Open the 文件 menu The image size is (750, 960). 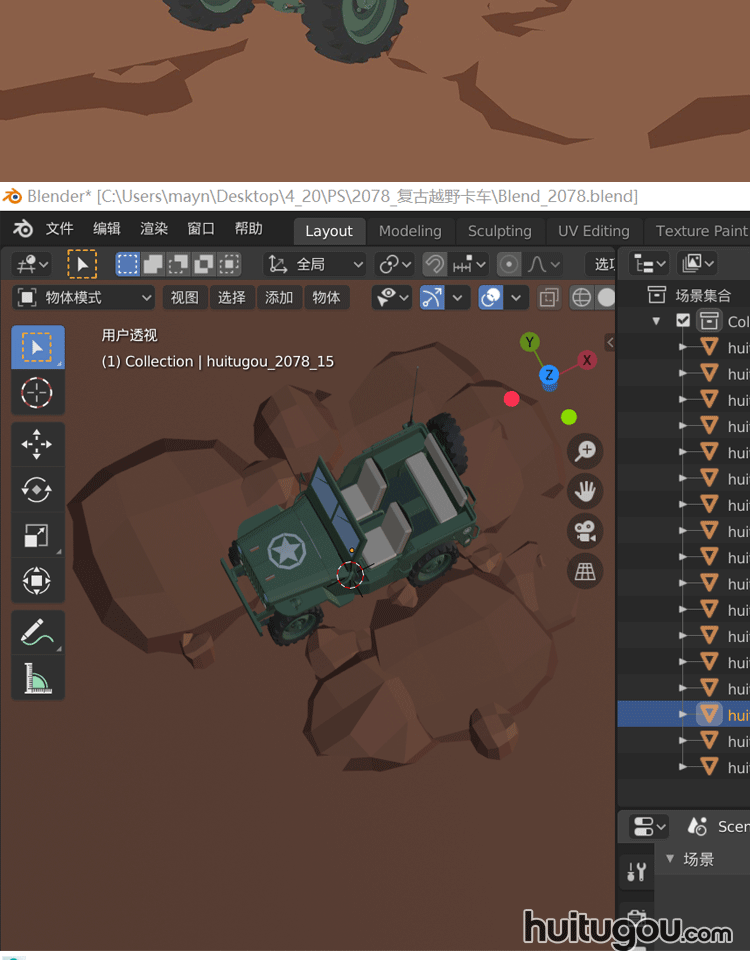(59, 229)
